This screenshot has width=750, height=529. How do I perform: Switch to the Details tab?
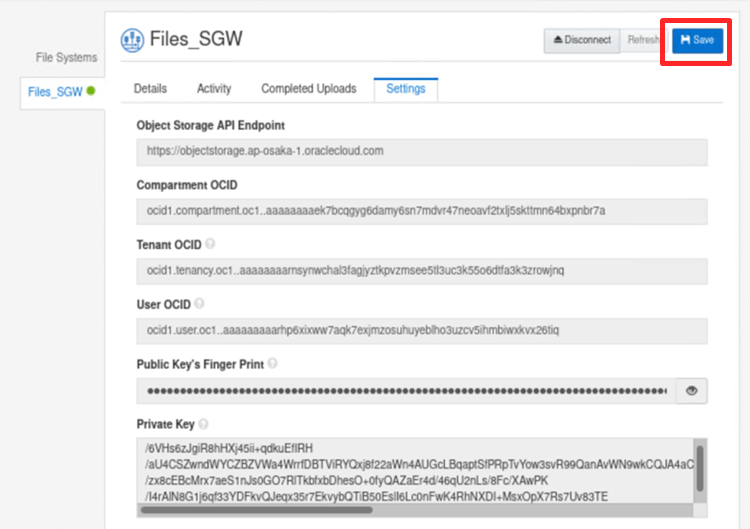coord(150,89)
